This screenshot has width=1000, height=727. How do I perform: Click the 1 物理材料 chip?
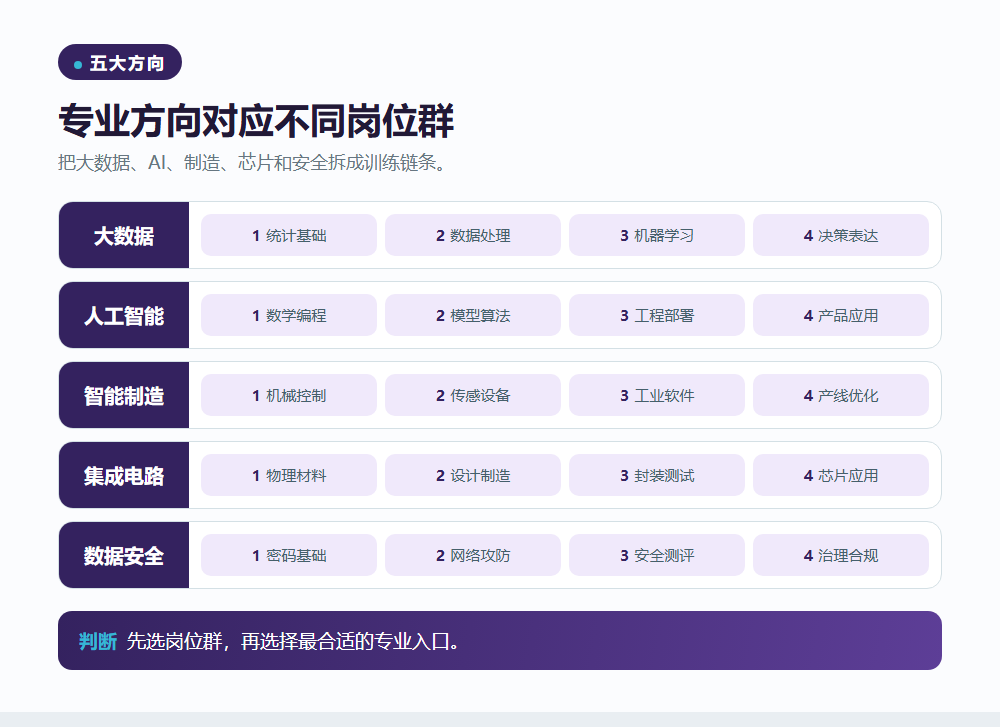click(x=289, y=475)
